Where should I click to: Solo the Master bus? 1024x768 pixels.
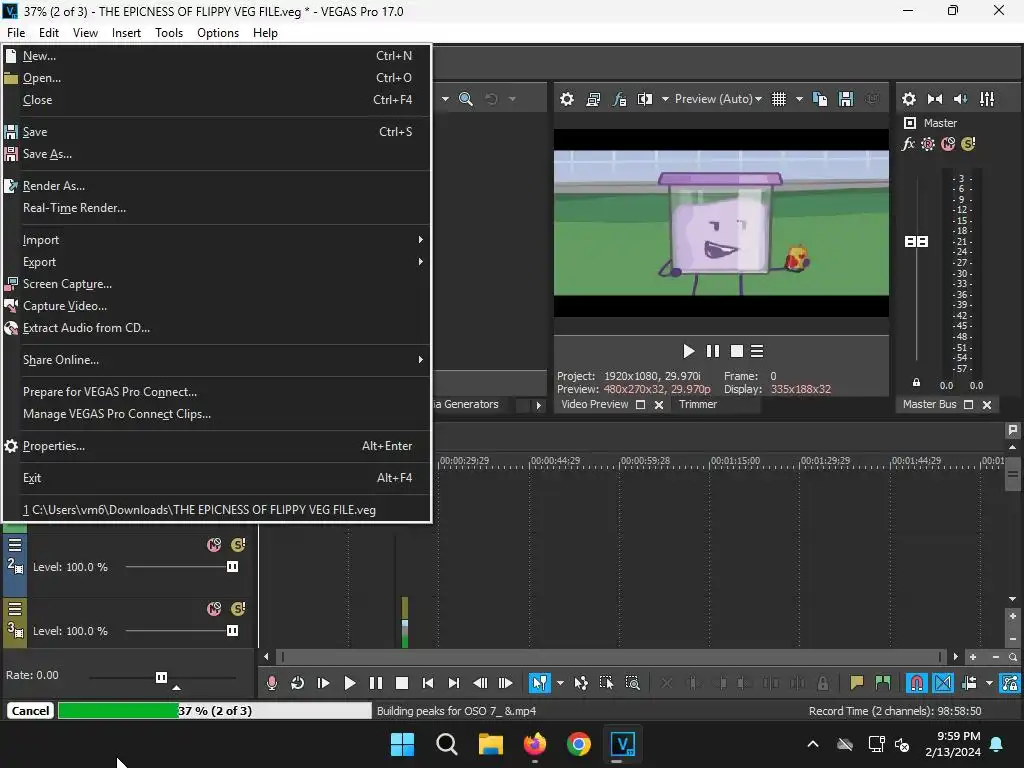968,144
